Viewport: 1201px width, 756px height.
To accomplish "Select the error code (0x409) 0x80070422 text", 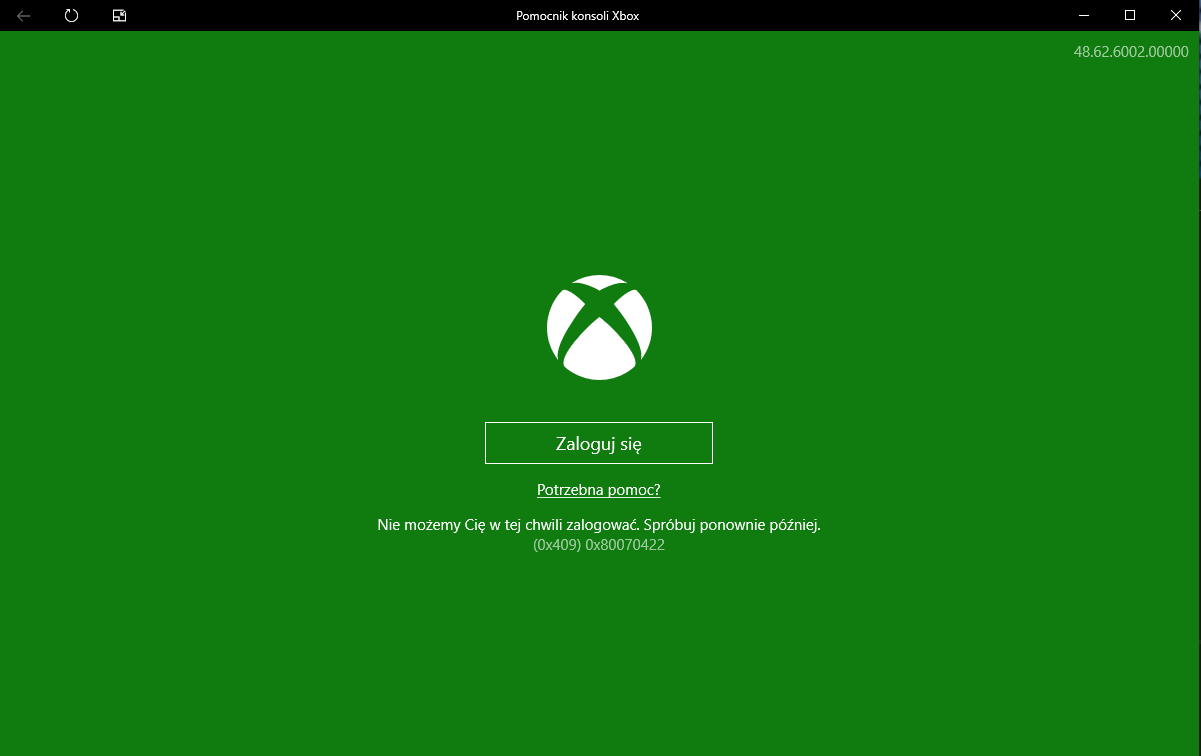I will (599, 545).
